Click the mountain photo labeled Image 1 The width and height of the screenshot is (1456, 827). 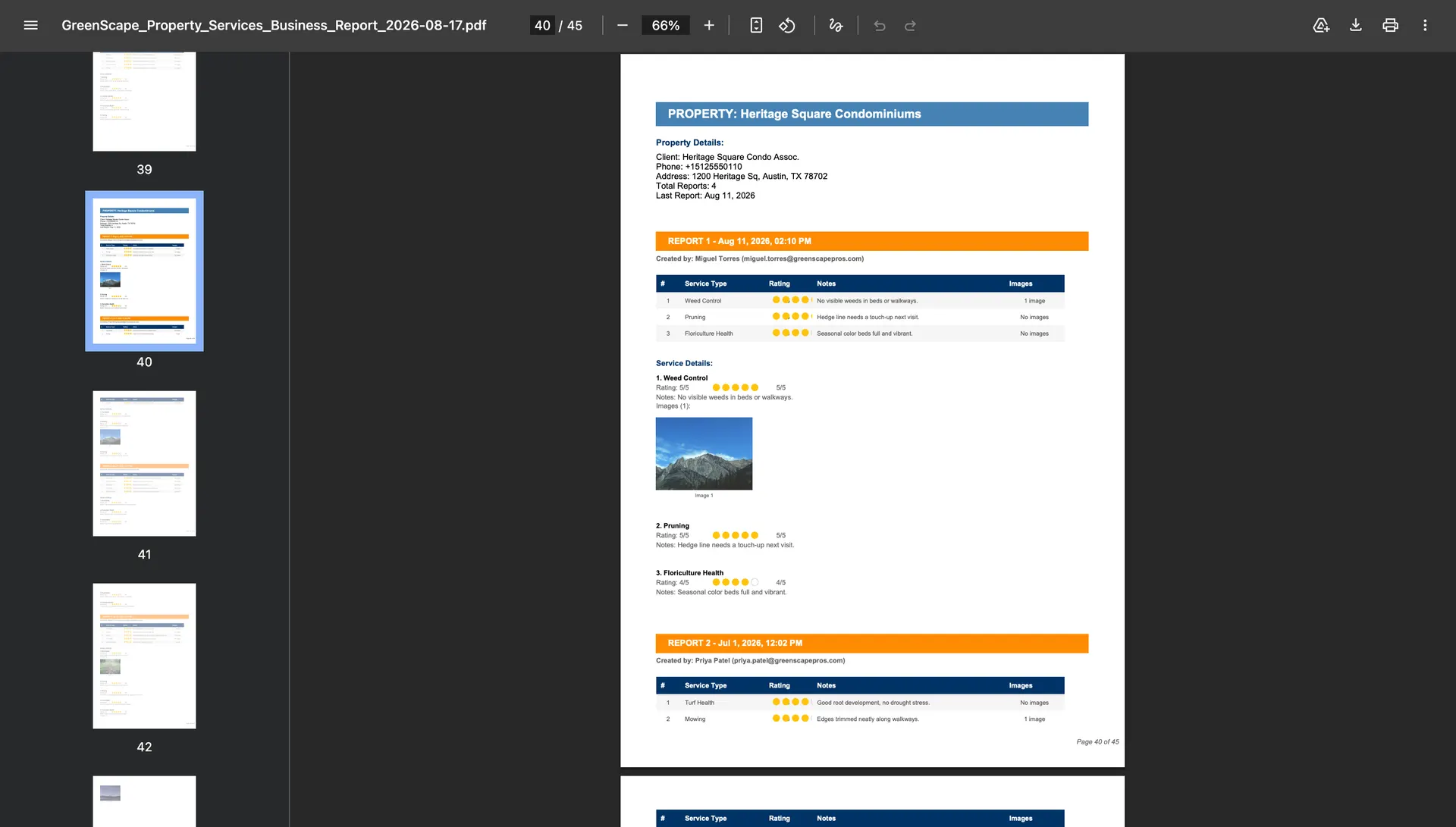[704, 453]
